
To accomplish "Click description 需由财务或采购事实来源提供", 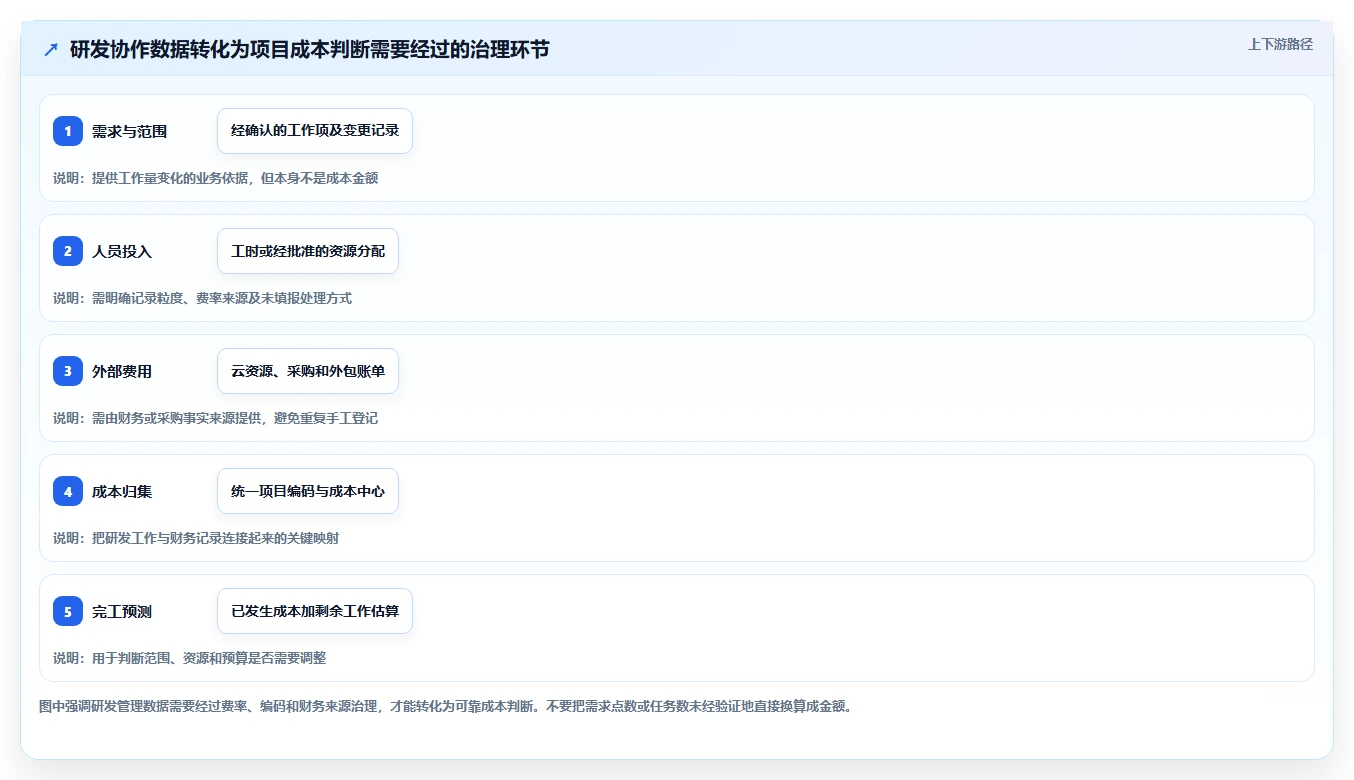I will 215,418.
